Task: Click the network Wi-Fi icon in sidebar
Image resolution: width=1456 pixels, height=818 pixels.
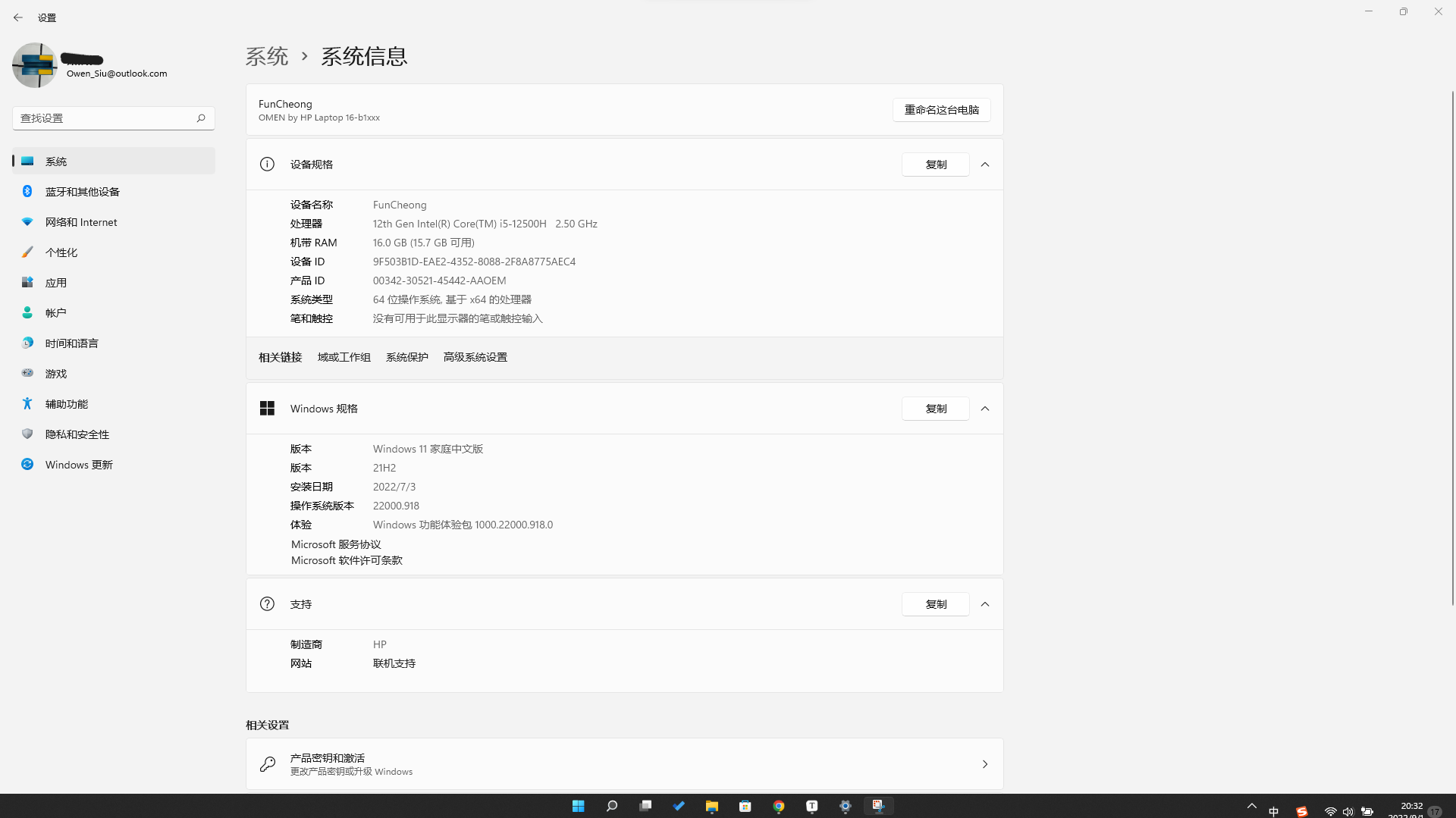Action: click(x=27, y=221)
